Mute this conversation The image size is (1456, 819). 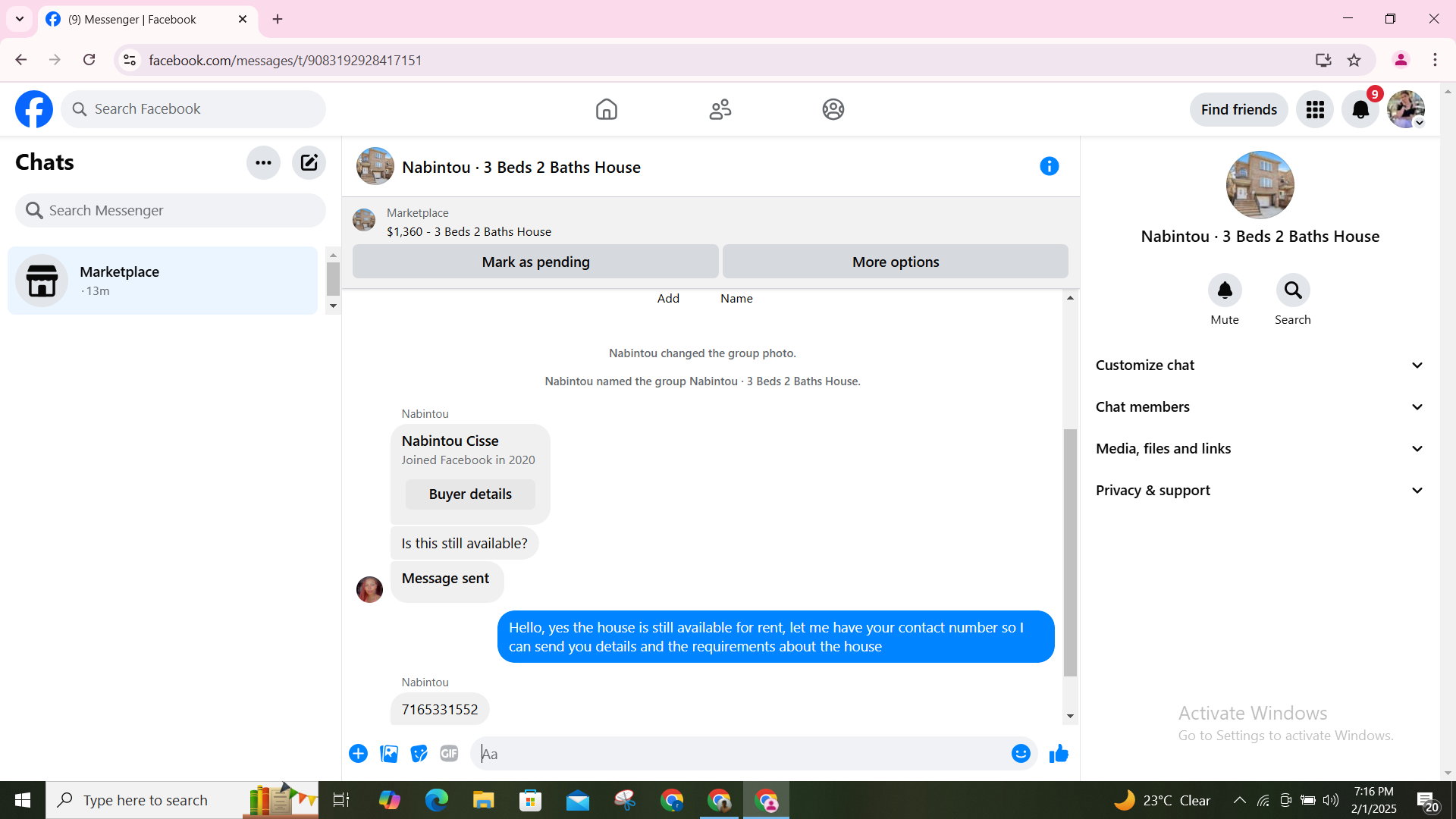point(1225,290)
